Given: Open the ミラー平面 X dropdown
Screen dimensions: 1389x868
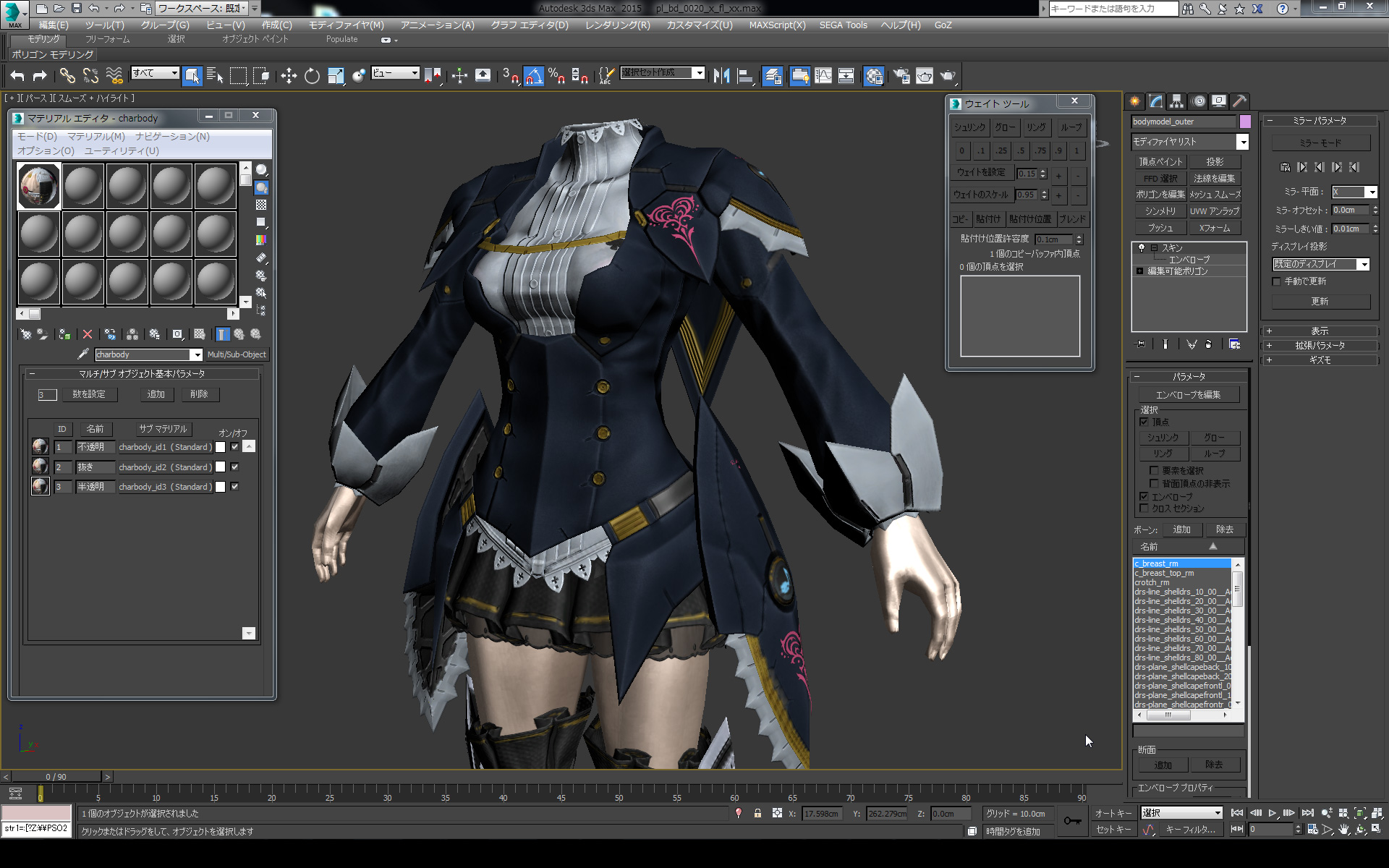Looking at the screenshot, I should [1371, 192].
